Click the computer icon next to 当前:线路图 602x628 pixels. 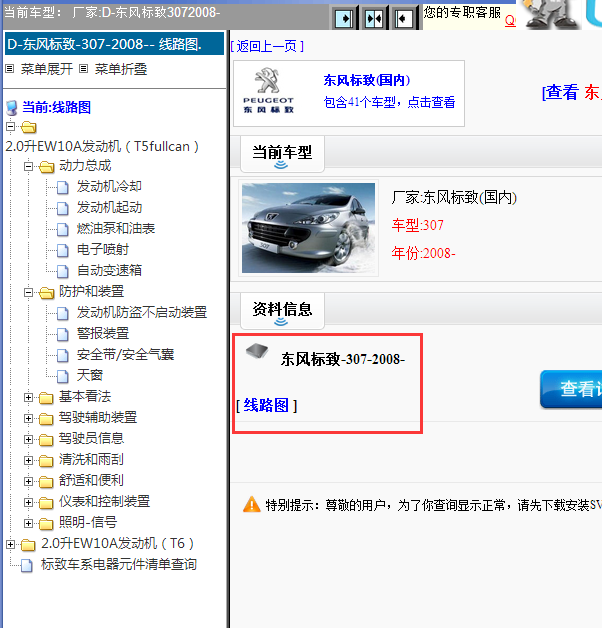point(12,108)
